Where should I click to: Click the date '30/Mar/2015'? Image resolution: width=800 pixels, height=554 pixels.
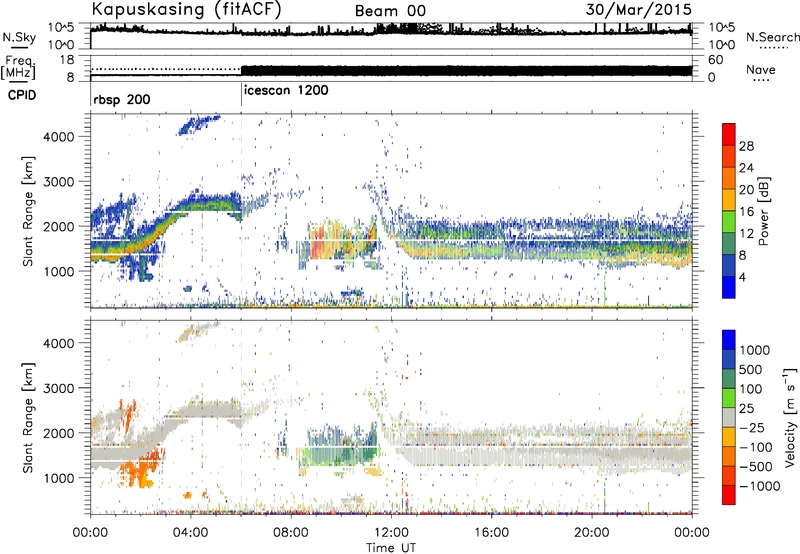click(x=638, y=10)
